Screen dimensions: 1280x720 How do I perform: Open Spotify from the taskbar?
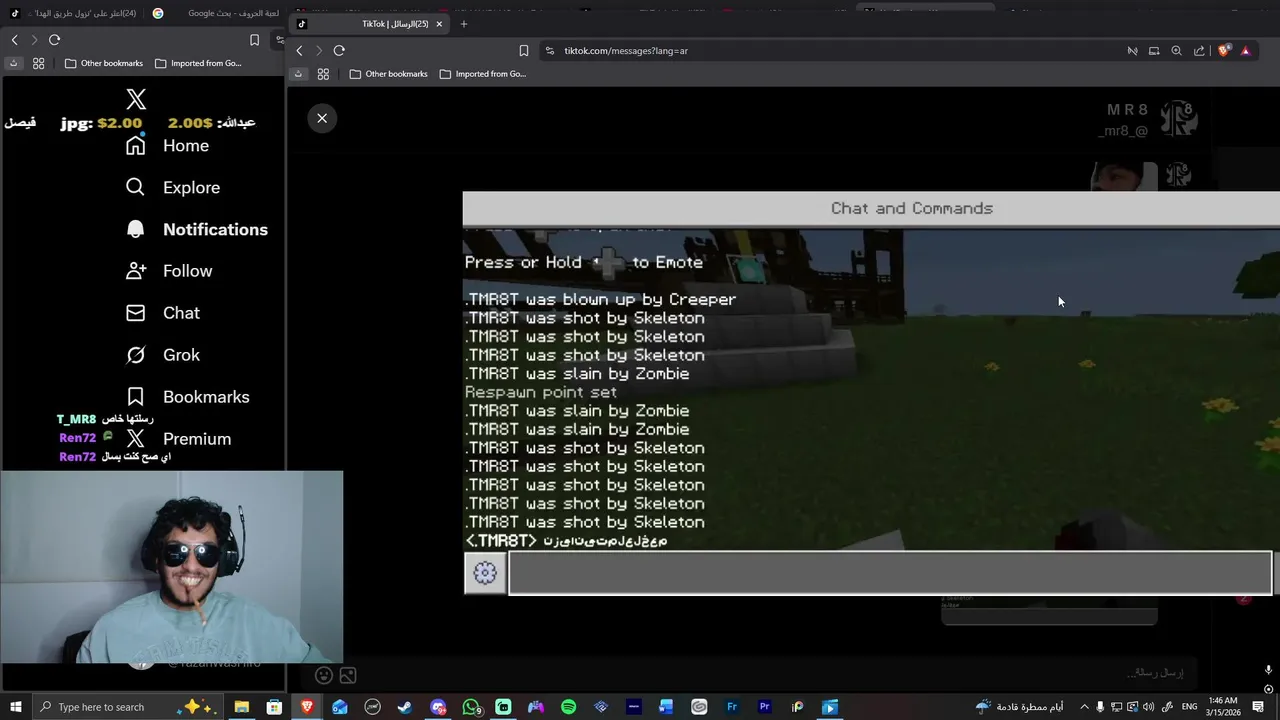pos(569,707)
